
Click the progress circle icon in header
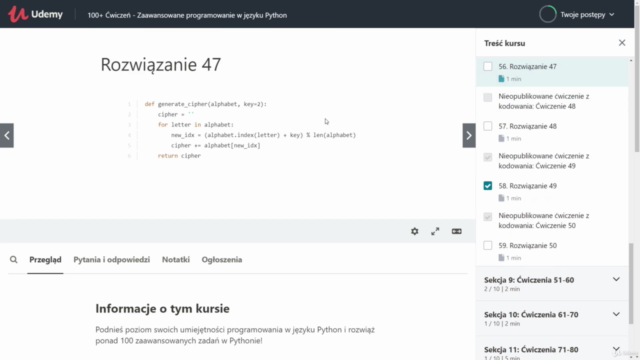pos(547,14)
